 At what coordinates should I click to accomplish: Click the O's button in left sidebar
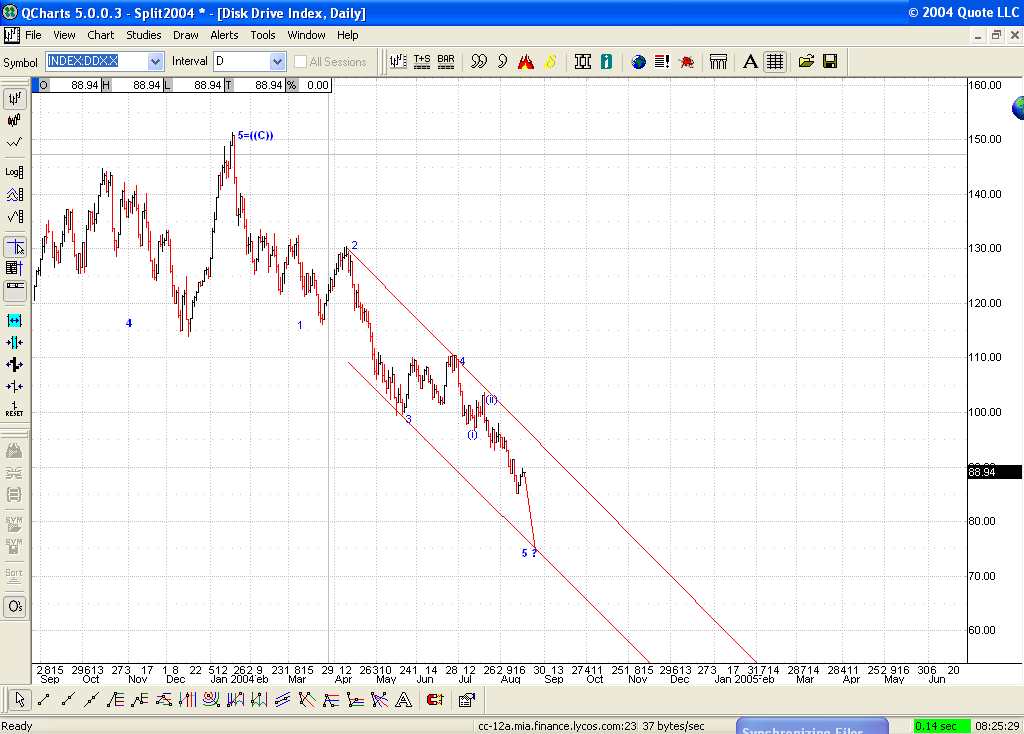tap(15, 606)
